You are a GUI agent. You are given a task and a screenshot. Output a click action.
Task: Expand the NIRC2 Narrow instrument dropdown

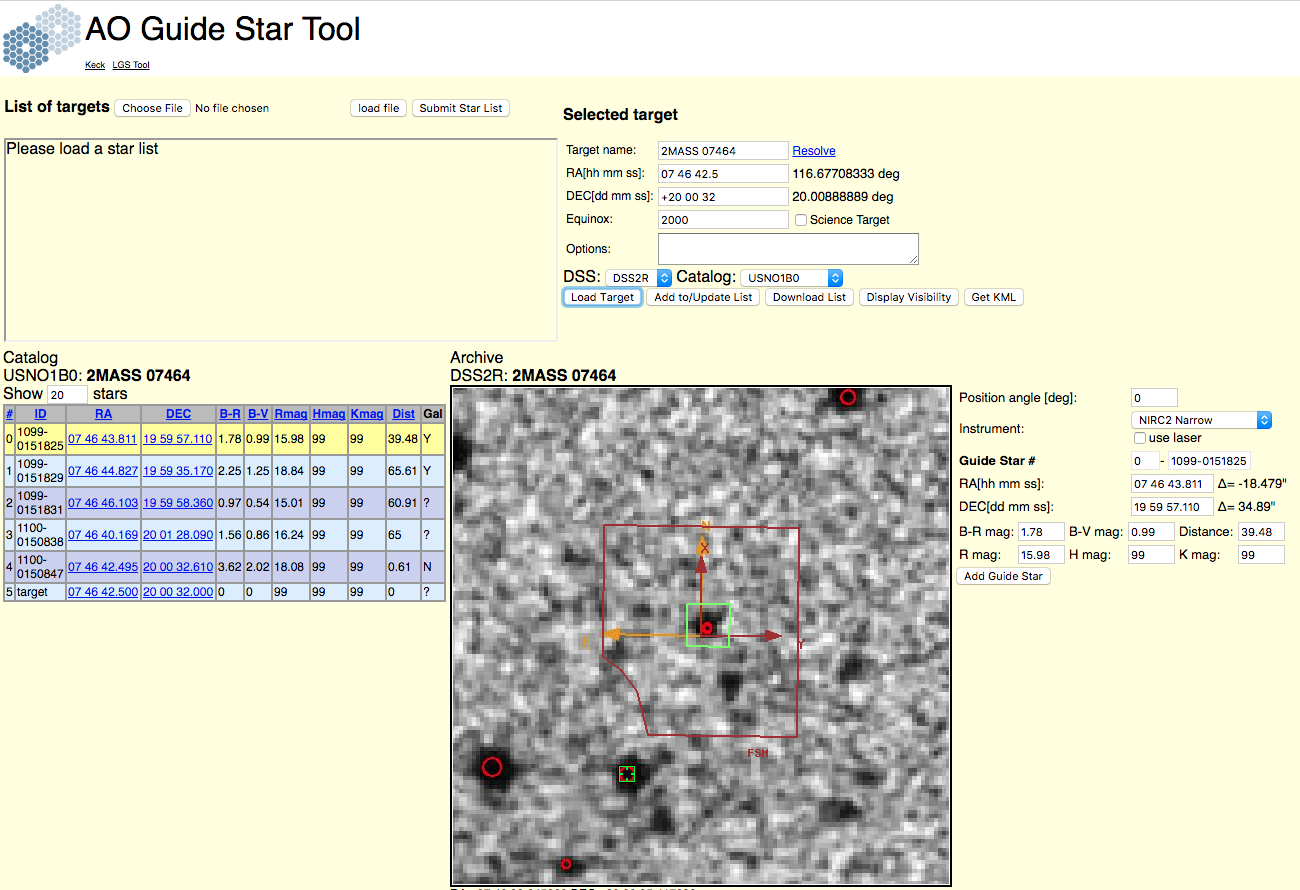1202,420
